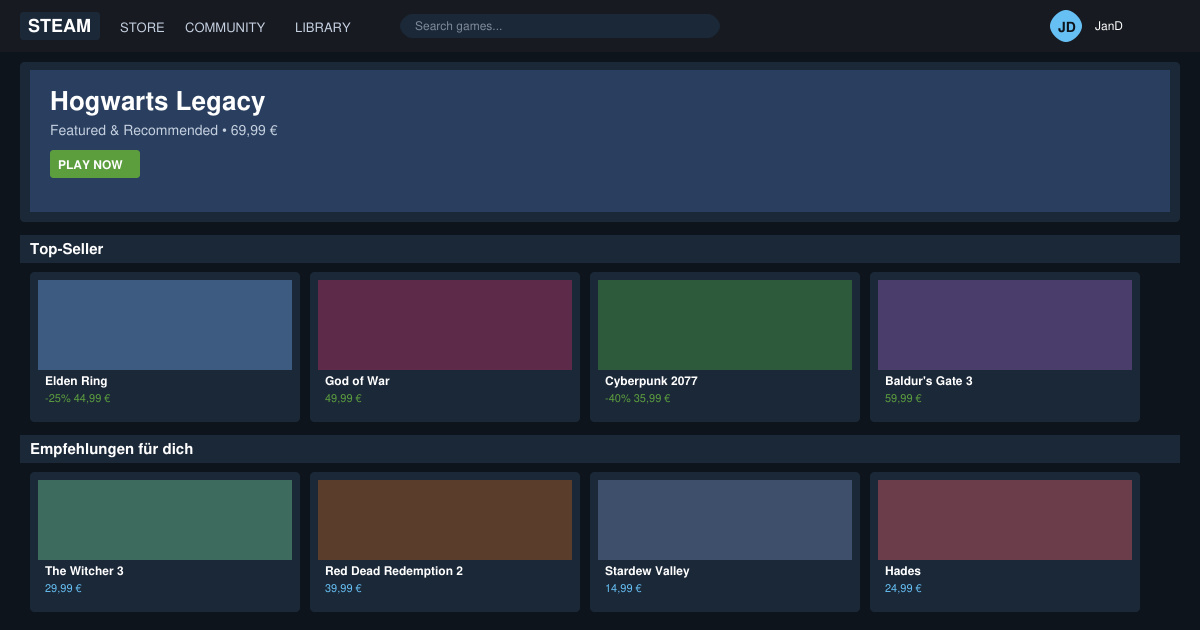Select the Elden Ring thumbnail

pyautogui.click(x=165, y=325)
